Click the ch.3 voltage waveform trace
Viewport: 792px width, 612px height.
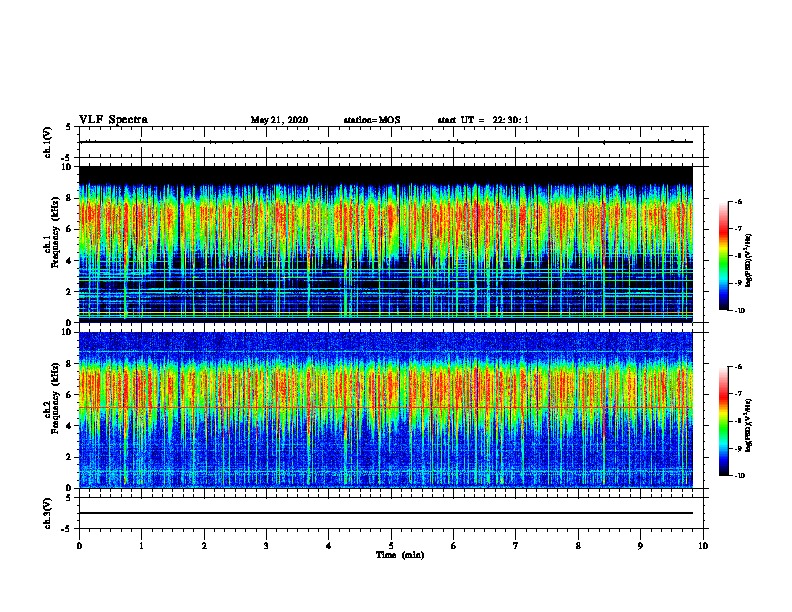386,513
